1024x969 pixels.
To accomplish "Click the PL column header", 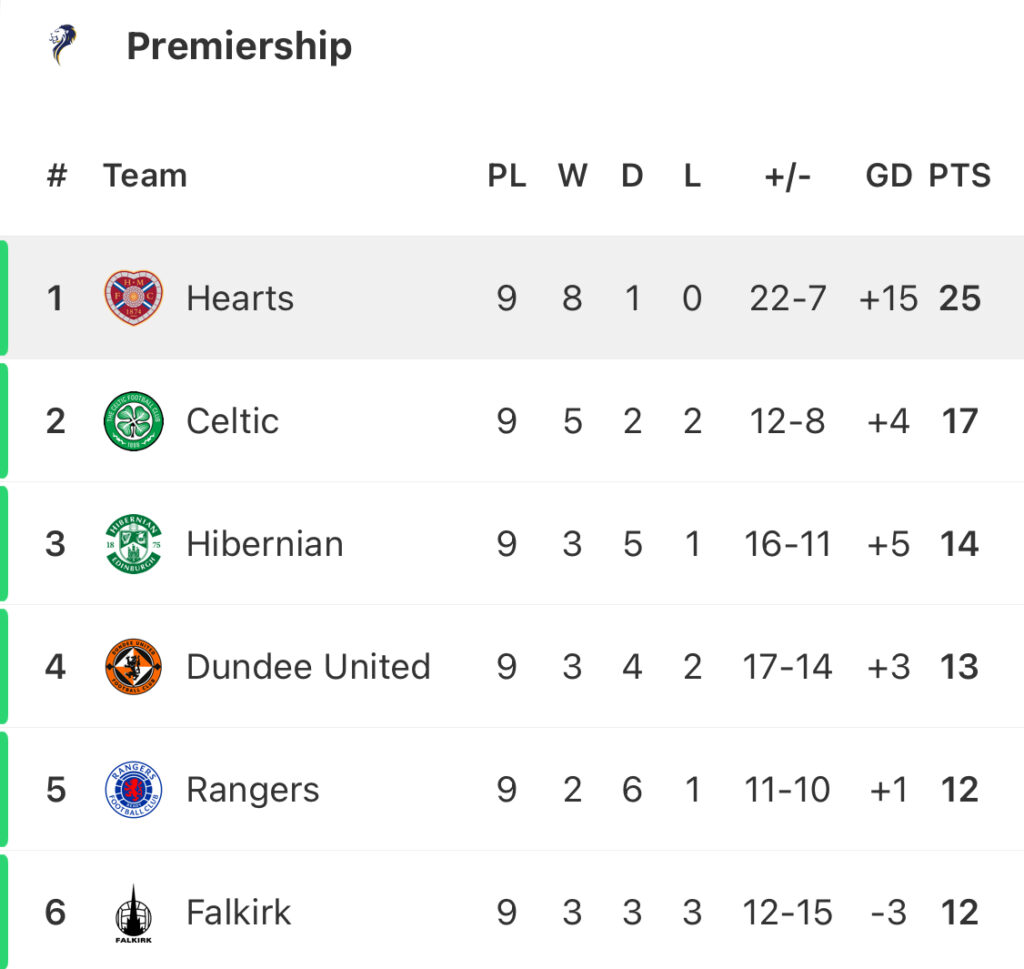I will [507, 176].
